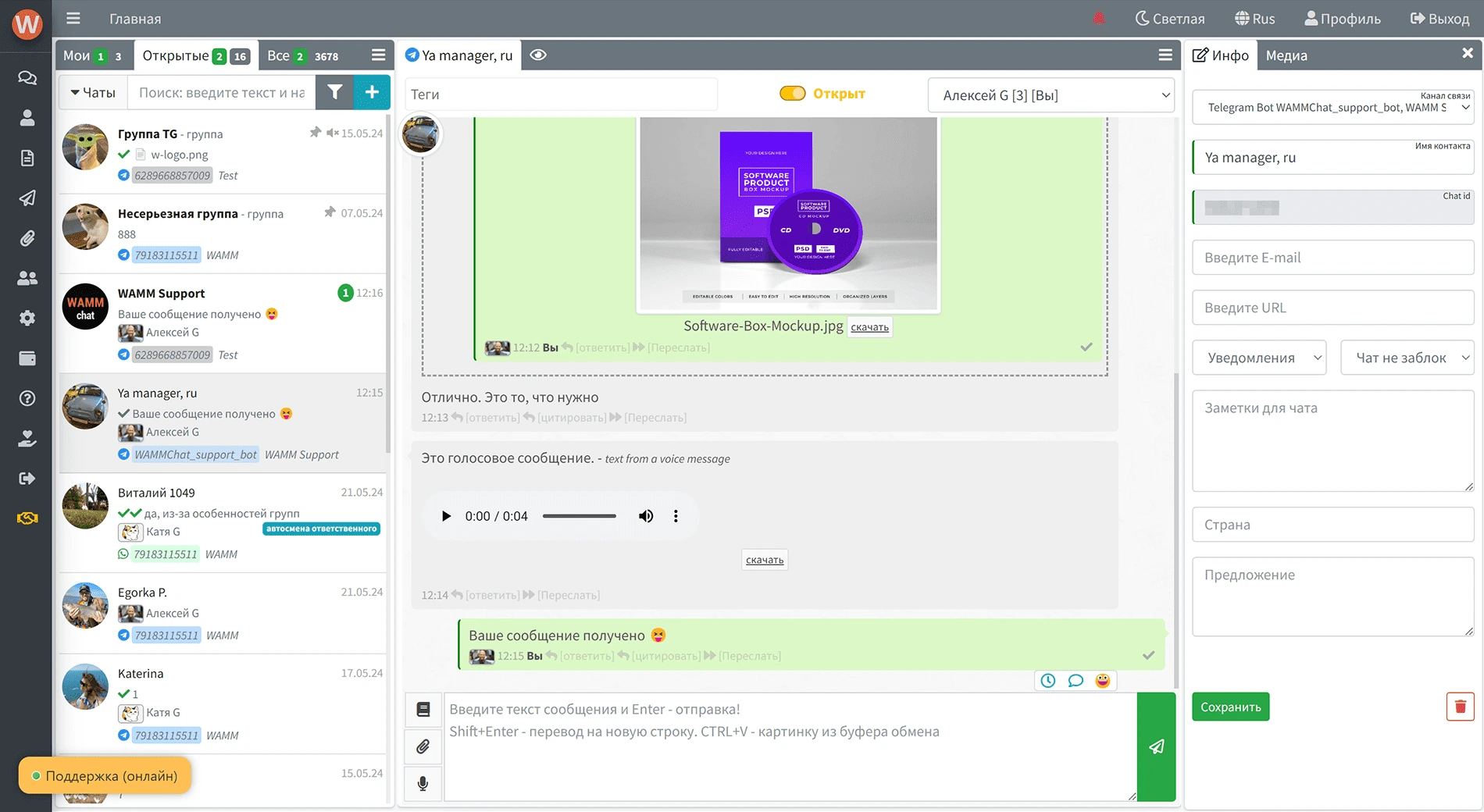
Task: Play the voice message audio
Action: (x=446, y=516)
